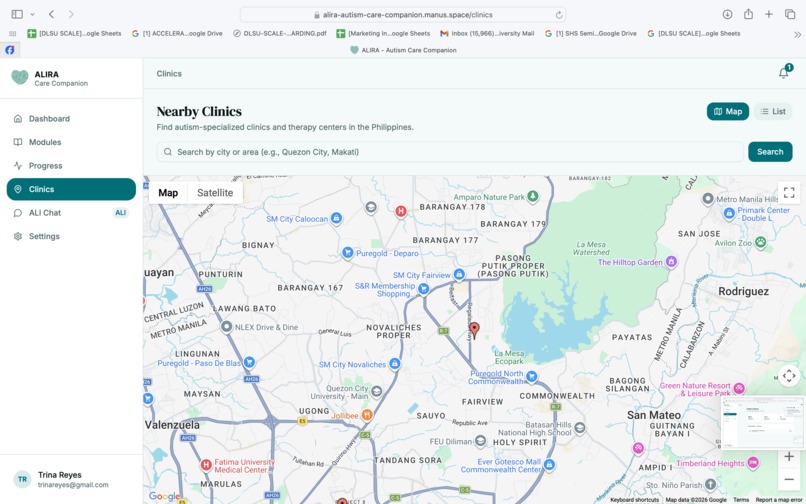Click the SM City Caloocan marker
This screenshot has width=806, height=504.
click(x=336, y=219)
